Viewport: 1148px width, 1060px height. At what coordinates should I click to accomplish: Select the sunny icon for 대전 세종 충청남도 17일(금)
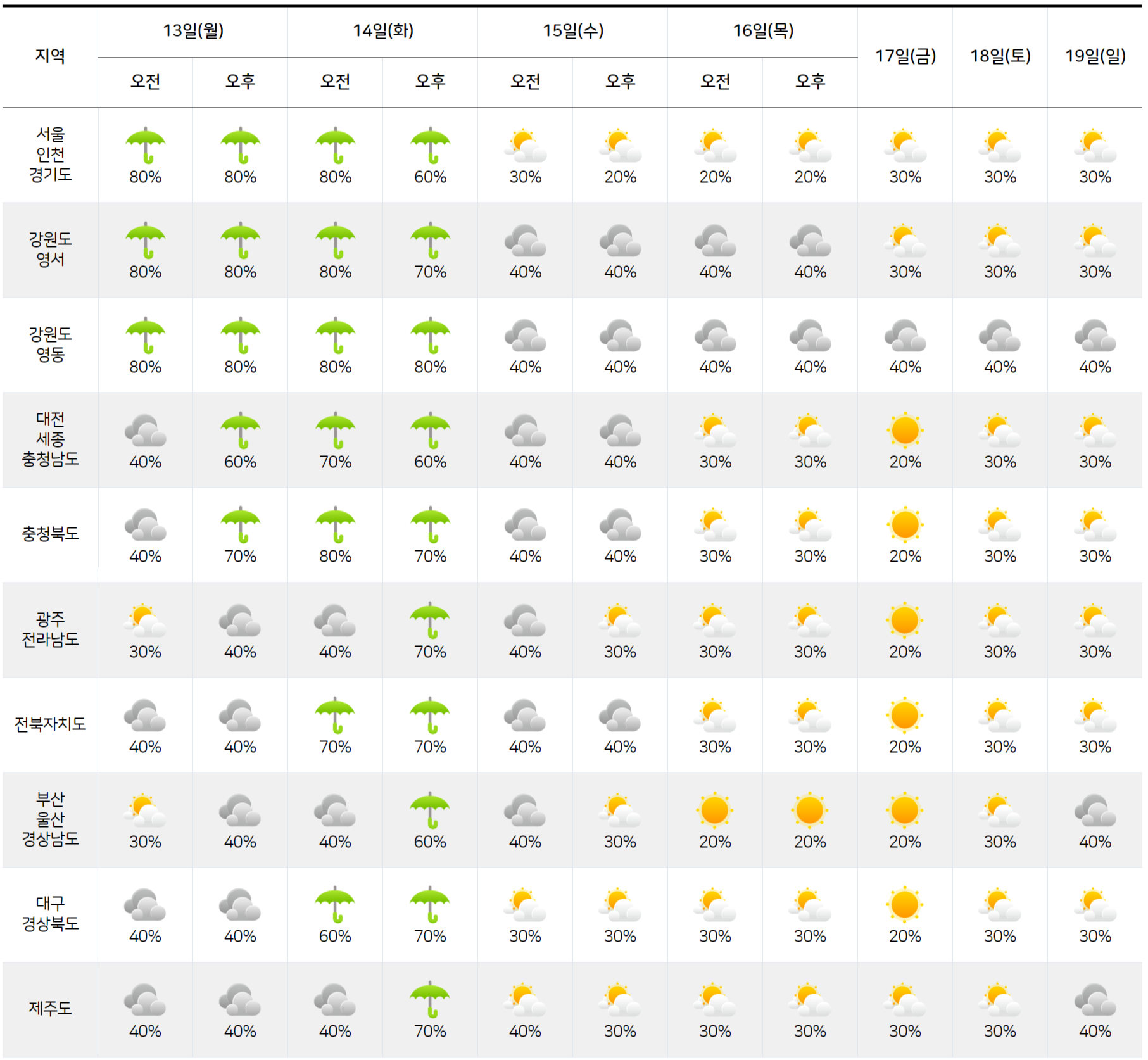[x=905, y=431]
